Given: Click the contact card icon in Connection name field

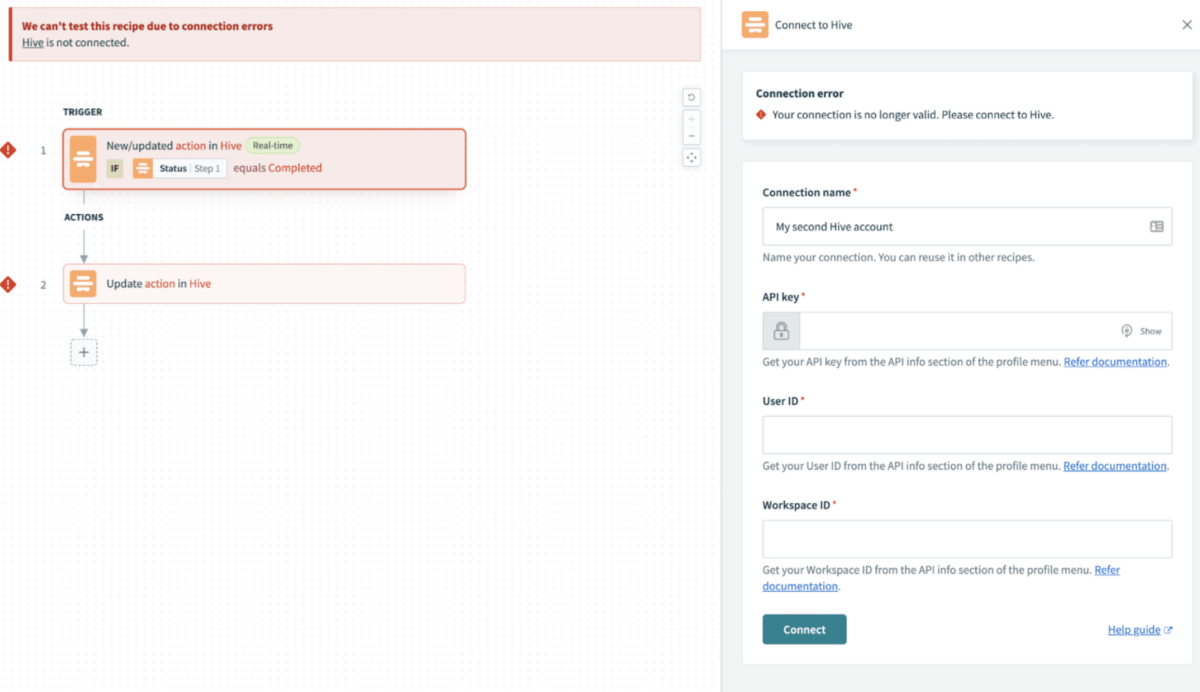Looking at the screenshot, I should 1157,226.
